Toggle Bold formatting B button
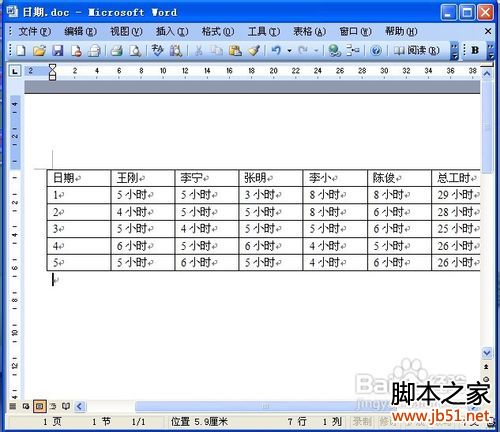 [x=475, y=51]
